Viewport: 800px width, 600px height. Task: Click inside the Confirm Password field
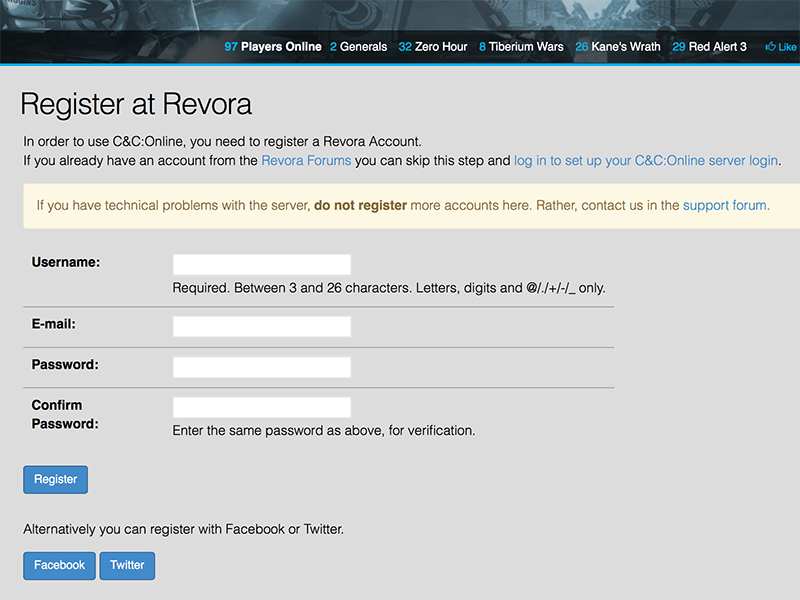[261, 406]
